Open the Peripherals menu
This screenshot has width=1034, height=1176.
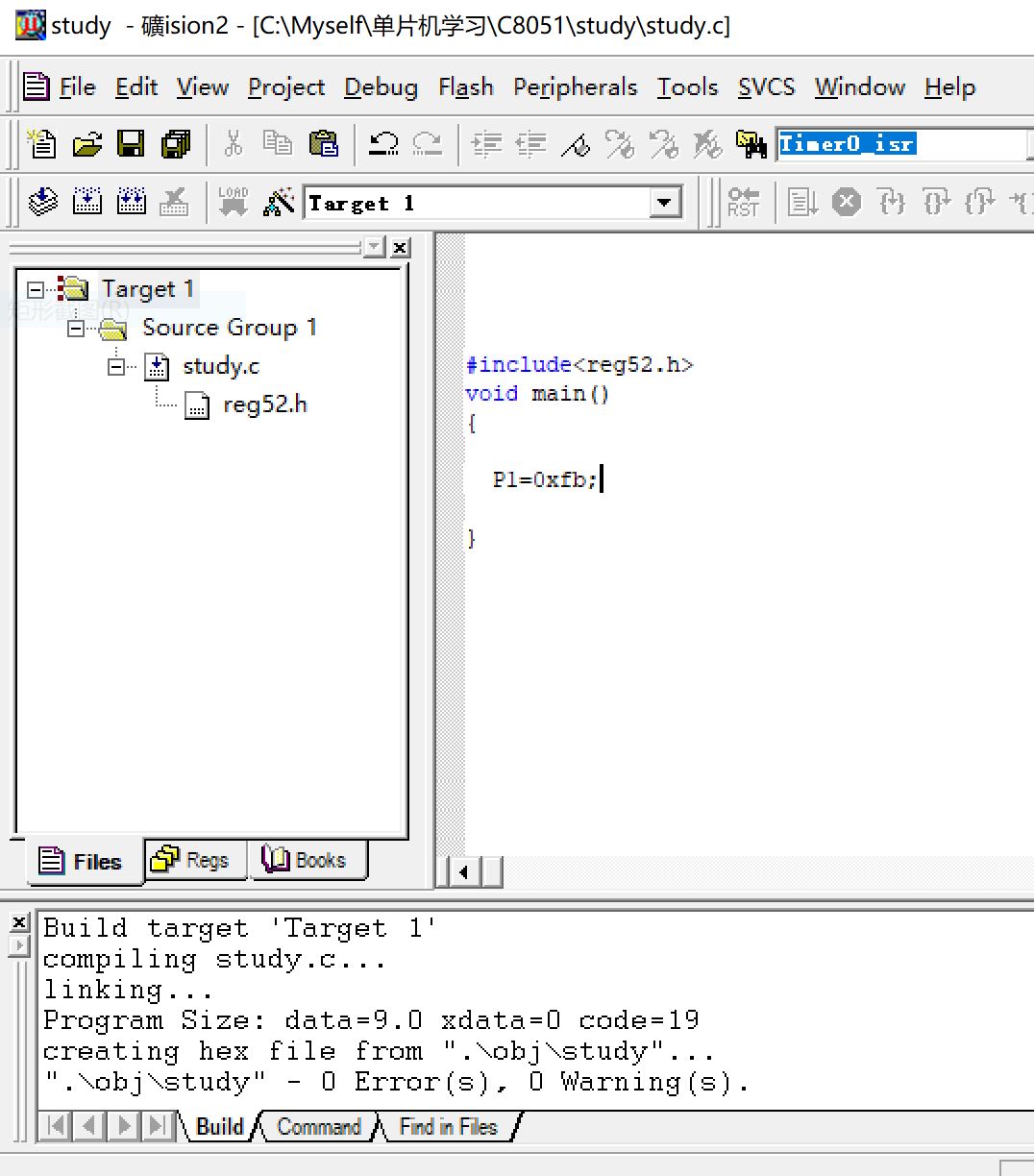pyautogui.click(x=575, y=87)
